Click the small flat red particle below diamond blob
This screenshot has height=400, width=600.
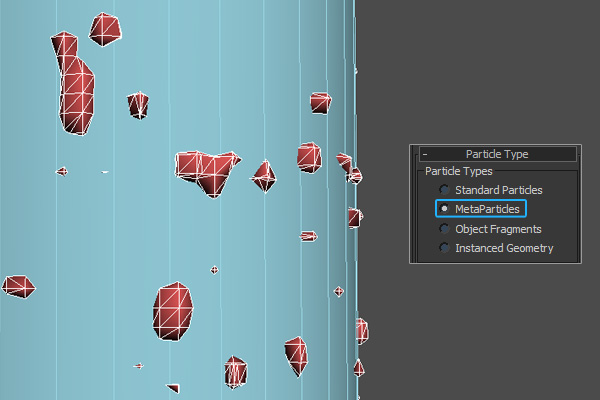tap(308, 236)
